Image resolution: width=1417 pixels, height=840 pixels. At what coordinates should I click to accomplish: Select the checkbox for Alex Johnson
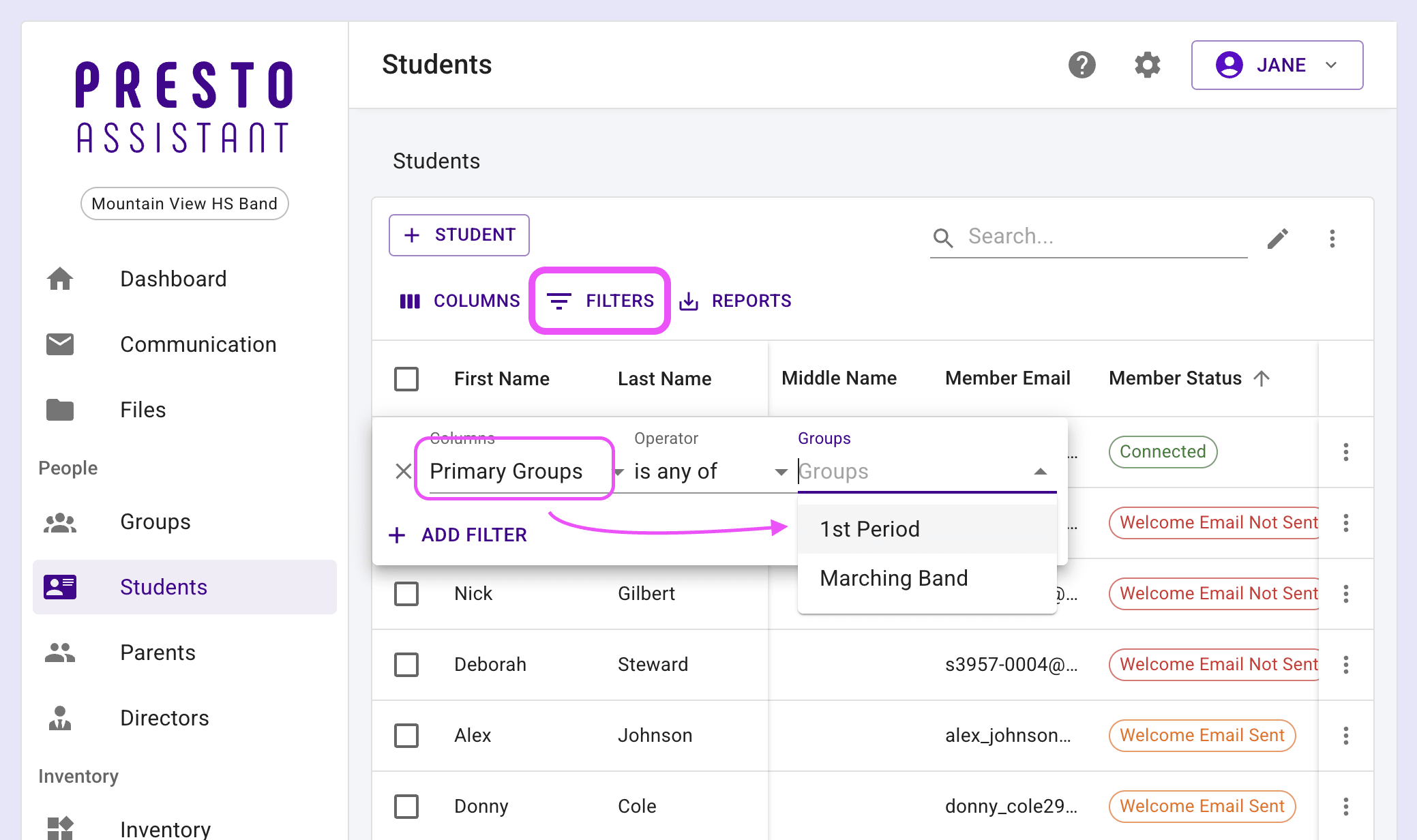(406, 735)
